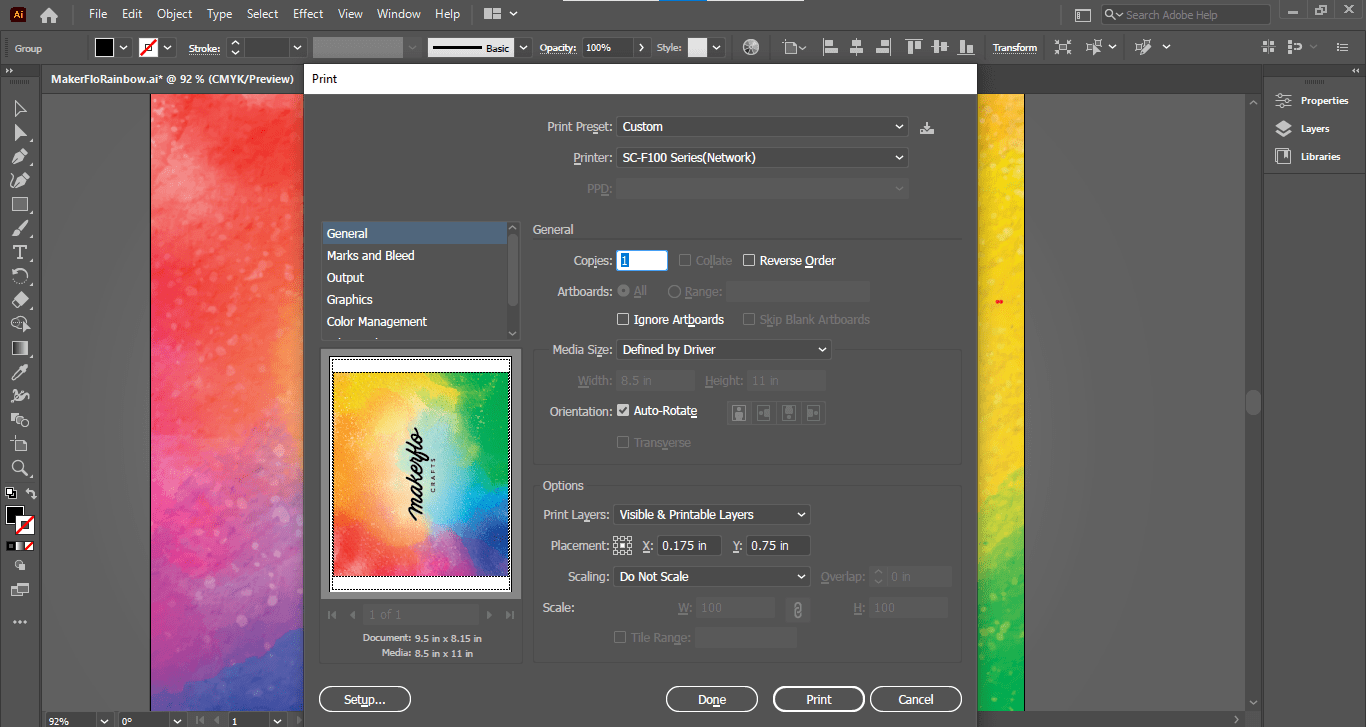Open the Layers panel
The height and width of the screenshot is (727, 1366).
[1314, 129]
